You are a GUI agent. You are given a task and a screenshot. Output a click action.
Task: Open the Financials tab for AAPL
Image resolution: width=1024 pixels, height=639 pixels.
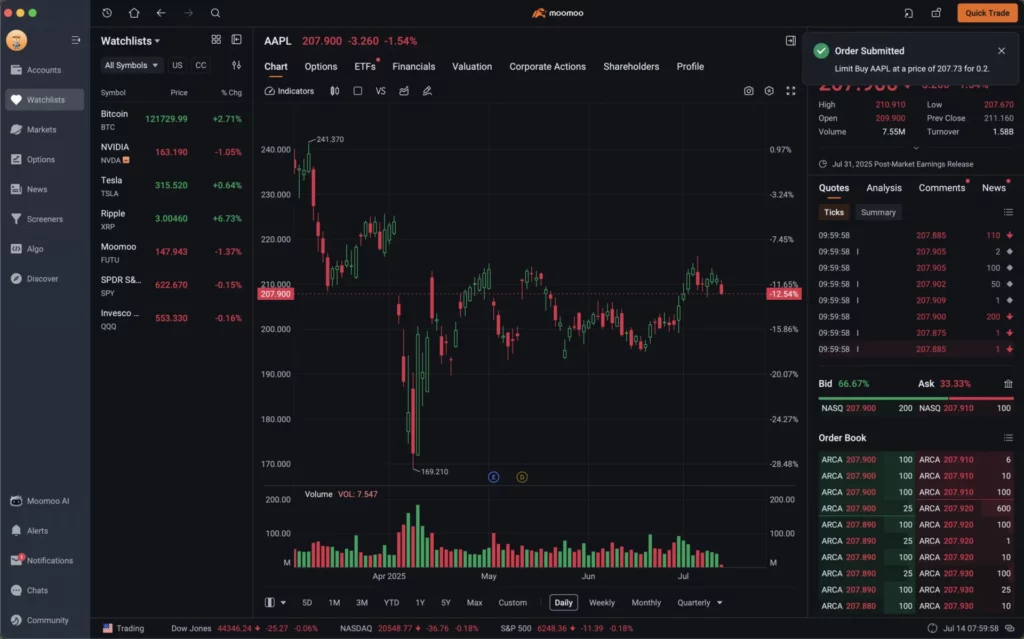point(413,66)
